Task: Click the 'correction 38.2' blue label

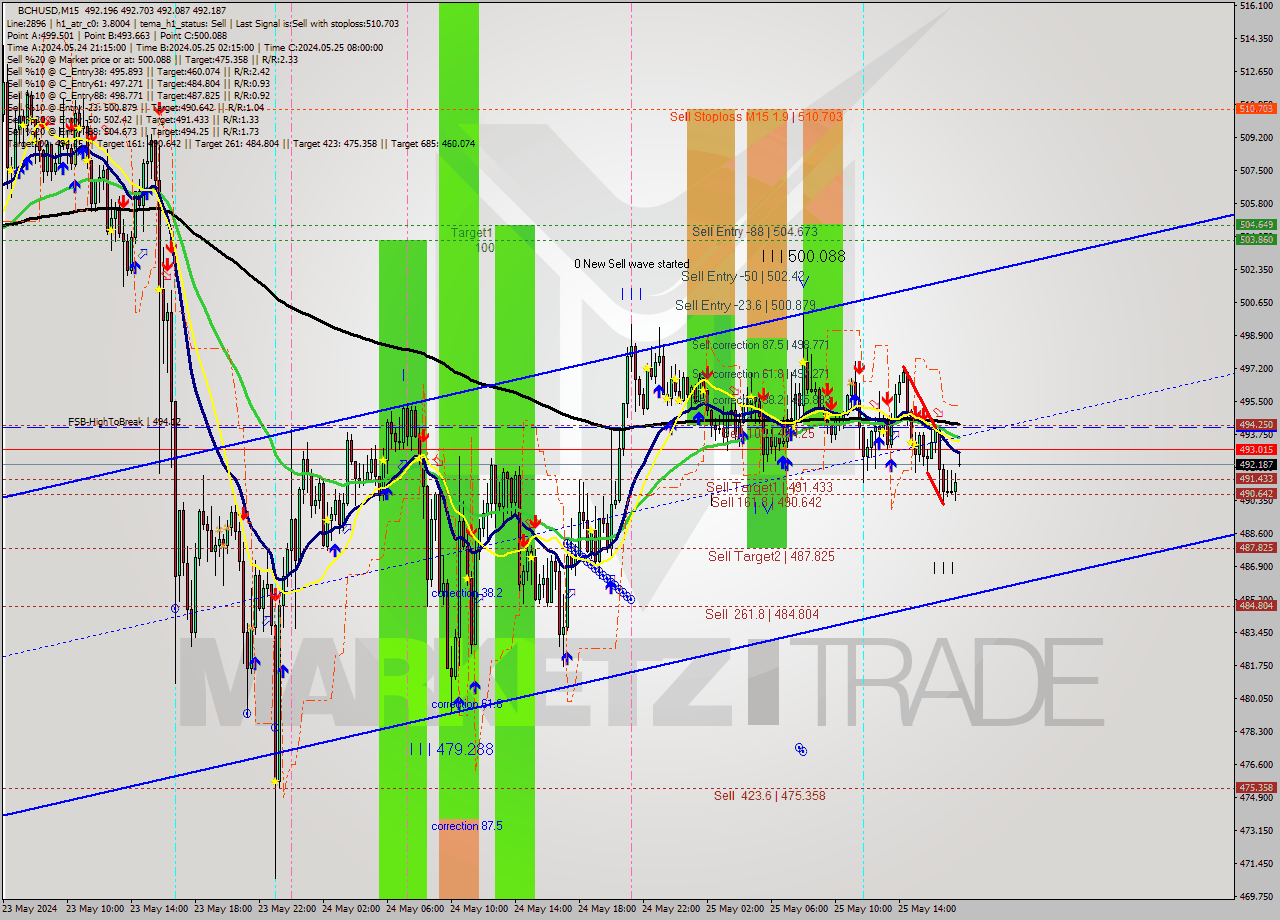Action: [x=467, y=593]
